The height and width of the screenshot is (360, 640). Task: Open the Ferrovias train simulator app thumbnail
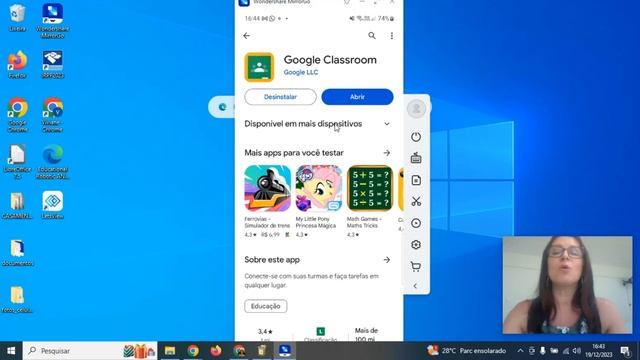[268, 188]
